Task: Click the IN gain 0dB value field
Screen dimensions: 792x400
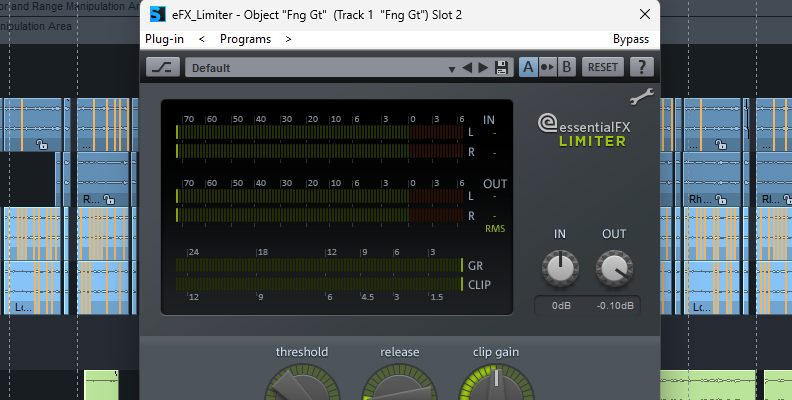Action: click(560, 305)
